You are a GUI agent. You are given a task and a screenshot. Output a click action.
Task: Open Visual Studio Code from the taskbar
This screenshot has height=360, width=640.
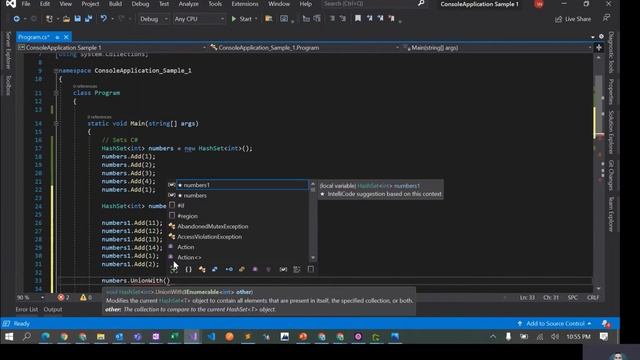(x=211, y=337)
